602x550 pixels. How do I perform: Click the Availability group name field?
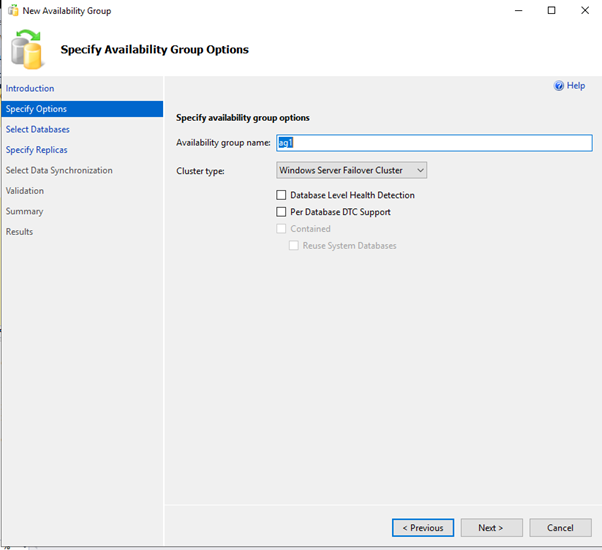pyautogui.click(x=434, y=143)
